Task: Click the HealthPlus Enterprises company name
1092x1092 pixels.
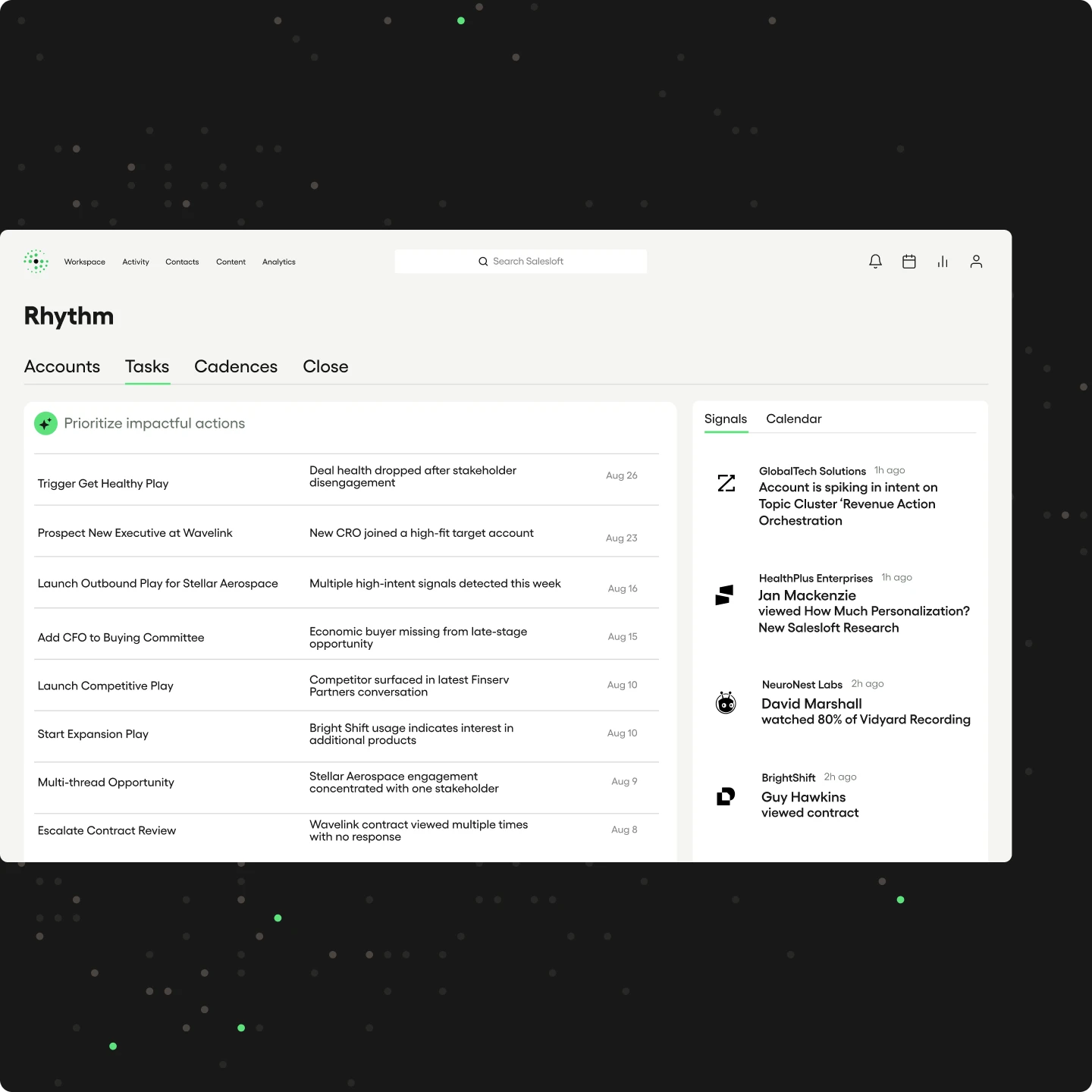Action: point(816,578)
